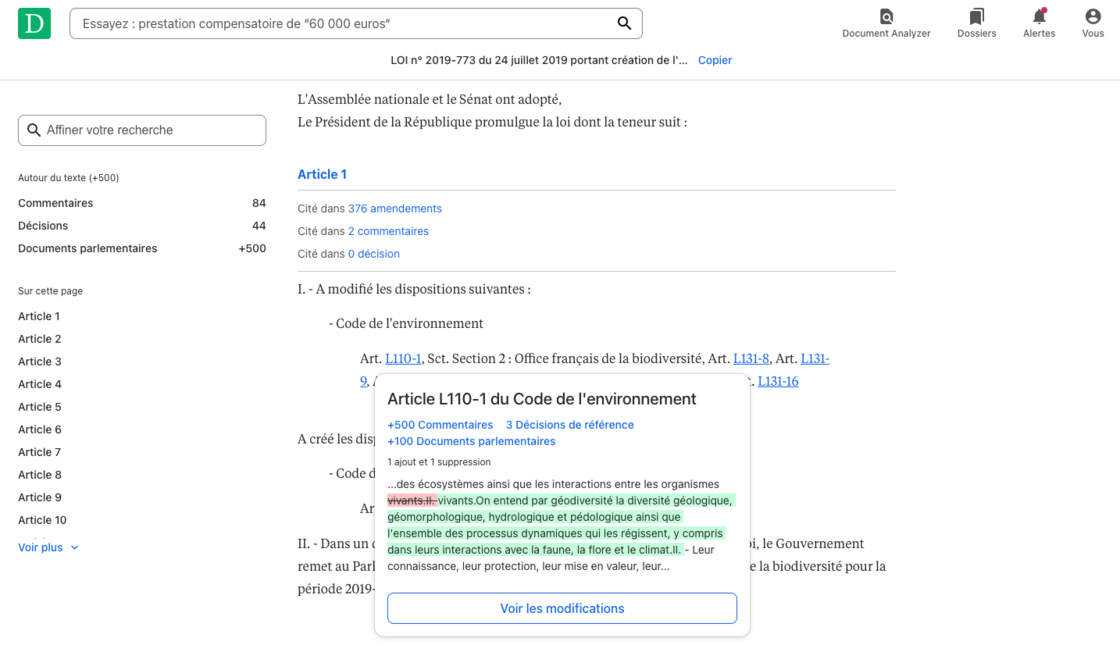Jump to Article 9 in sidebar
The width and height of the screenshot is (1120, 659).
(39, 498)
